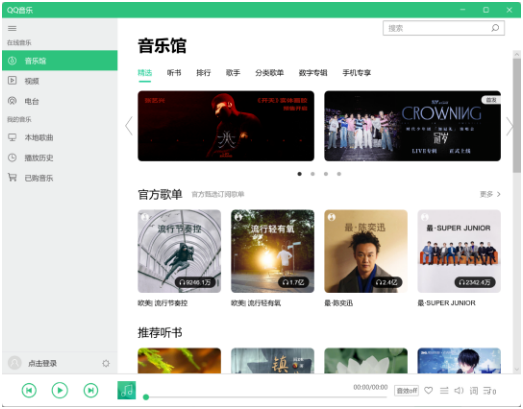Click the magnifier search icon

pos(495,28)
